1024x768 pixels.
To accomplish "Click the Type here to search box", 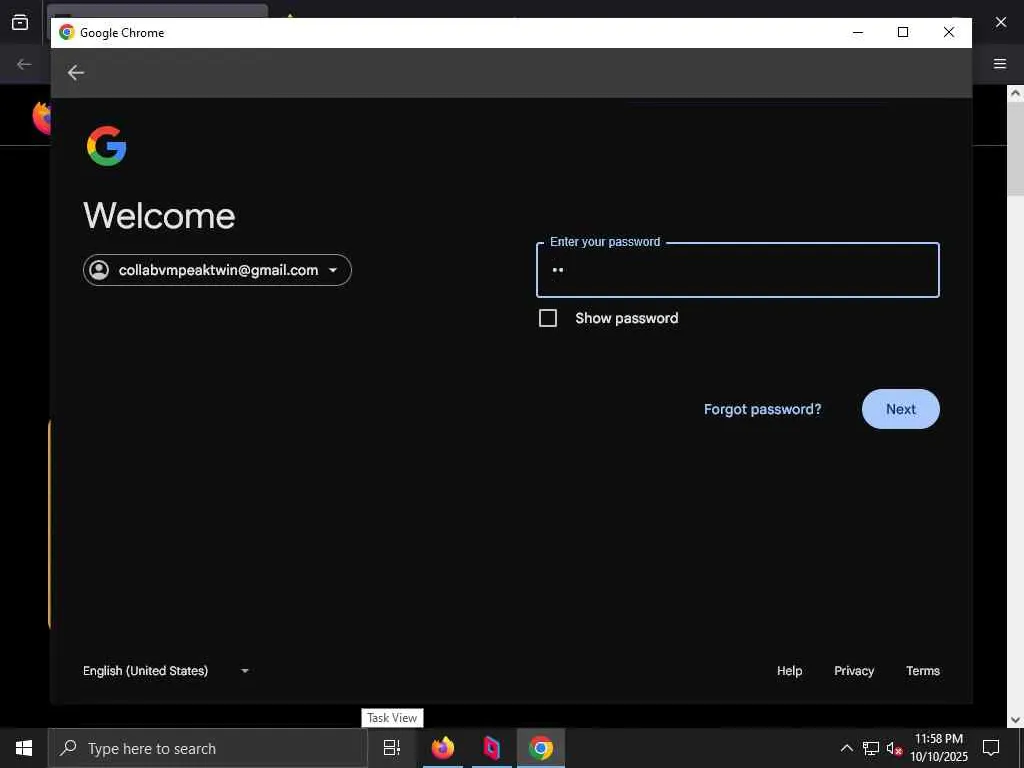I will coord(208,748).
